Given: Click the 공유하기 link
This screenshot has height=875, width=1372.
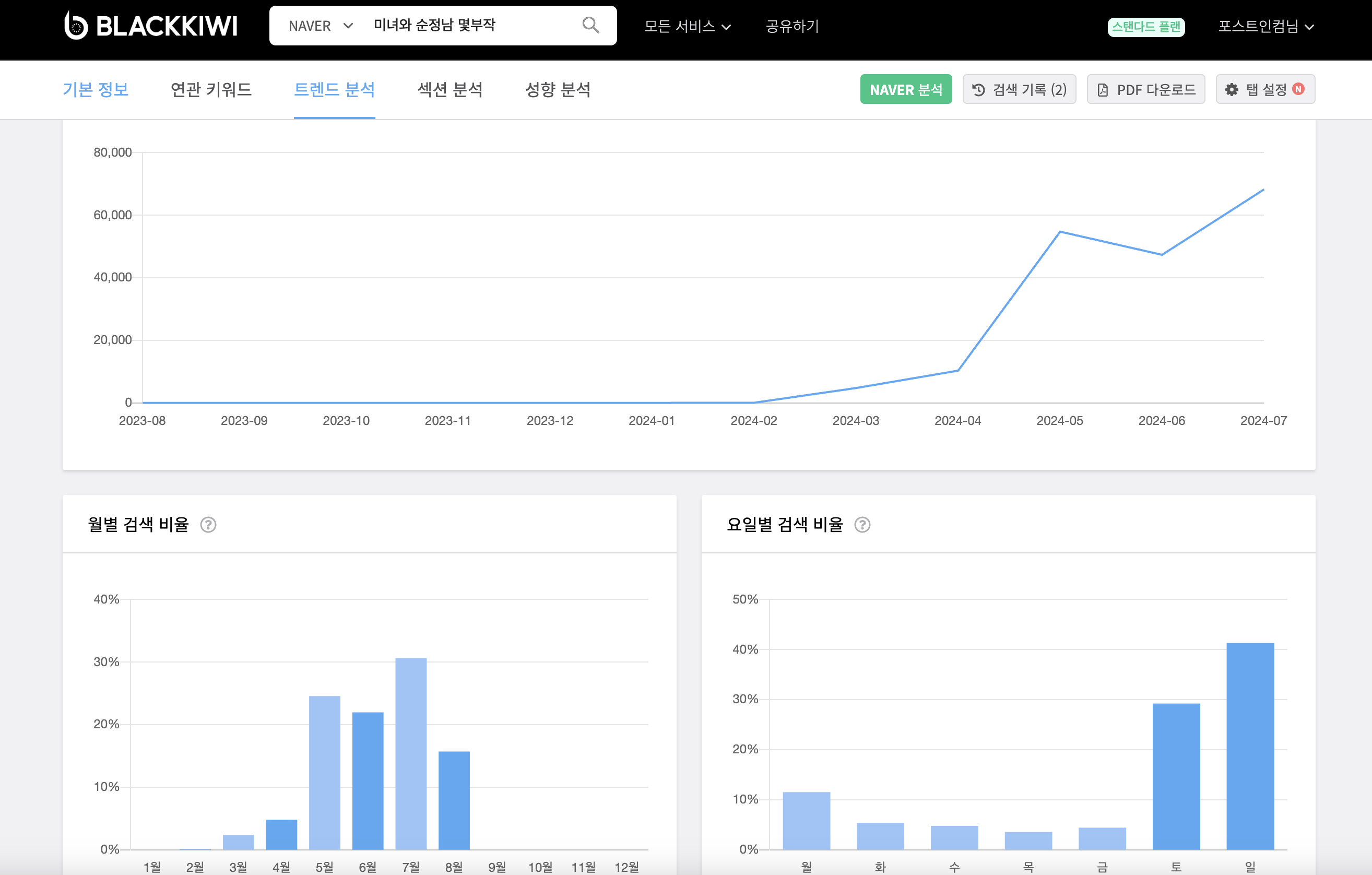Looking at the screenshot, I should 792,26.
